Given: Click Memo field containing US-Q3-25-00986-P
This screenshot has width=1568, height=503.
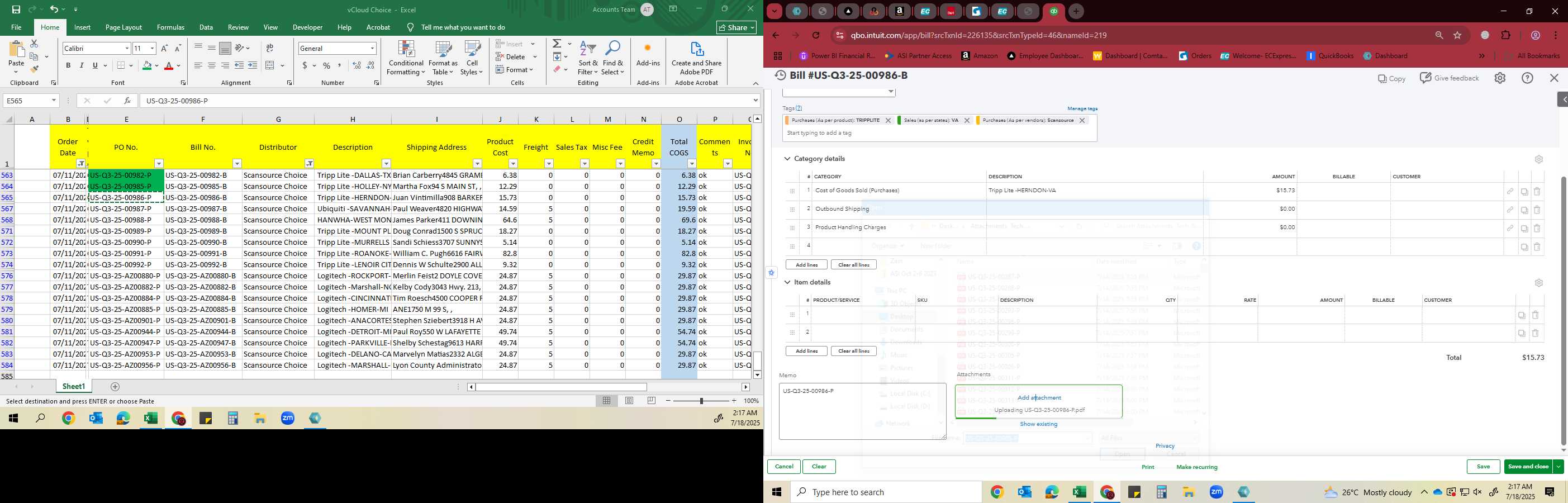Looking at the screenshot, I should coord(862,411).
